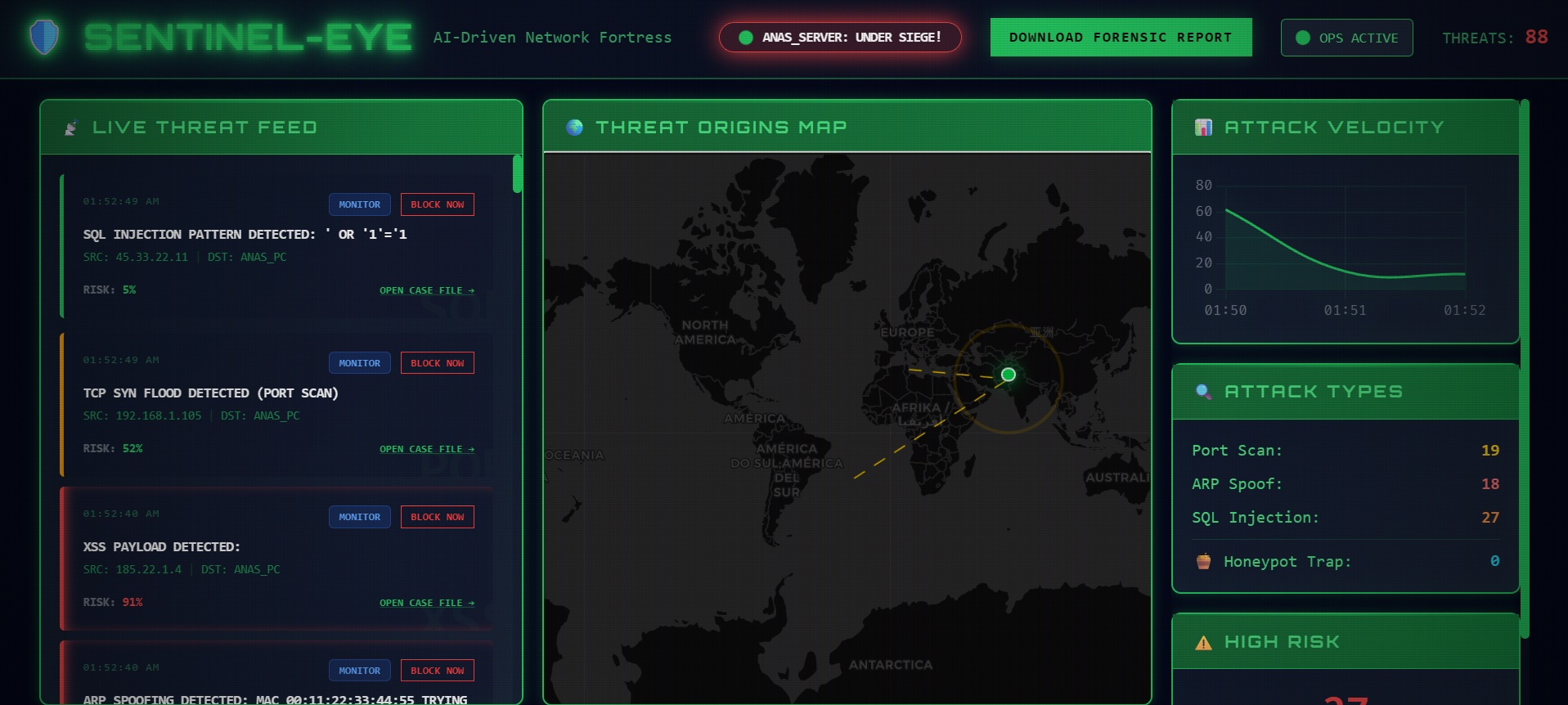Click the Sentinel-Eye shield logo icon

coord(44,38)
